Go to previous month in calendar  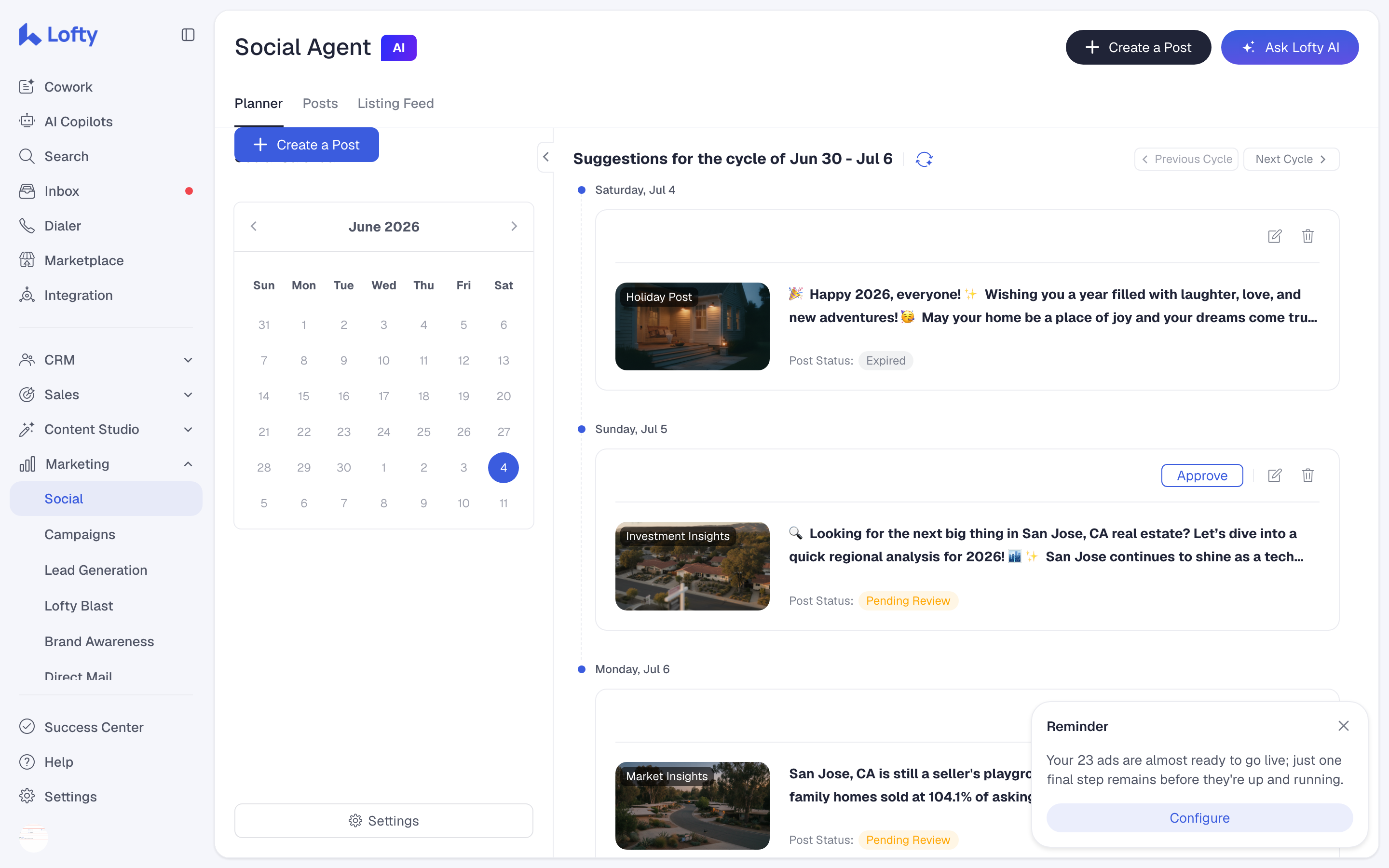point(254,226)
